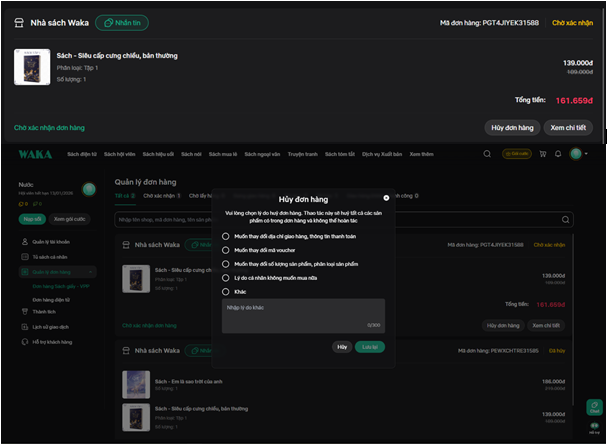Click the search magnifier icon in header

click(487, 154)
